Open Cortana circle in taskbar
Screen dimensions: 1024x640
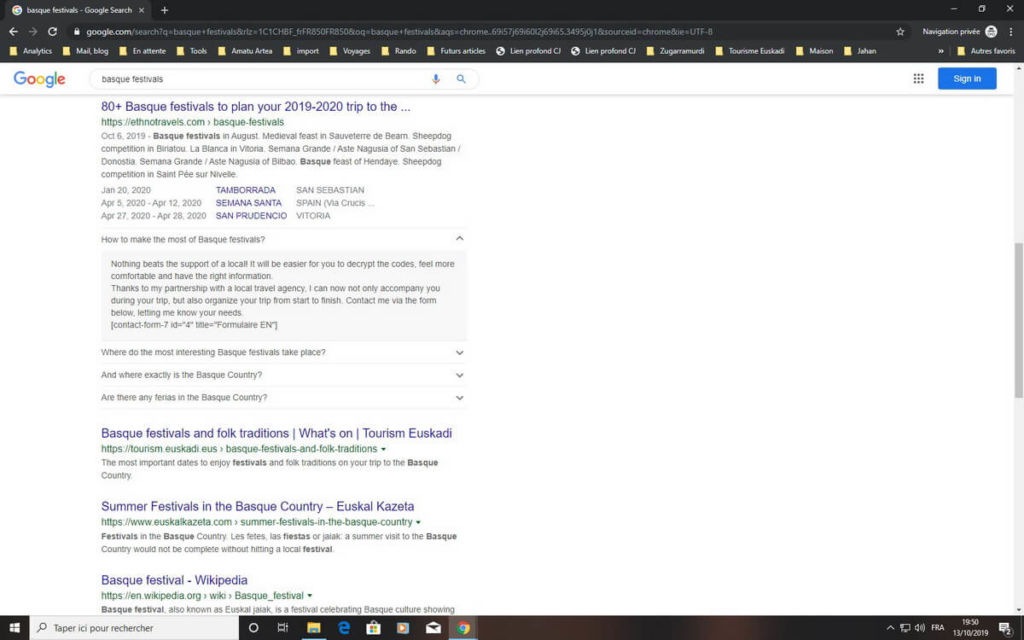pyautogui.click(x=253, y=628)
